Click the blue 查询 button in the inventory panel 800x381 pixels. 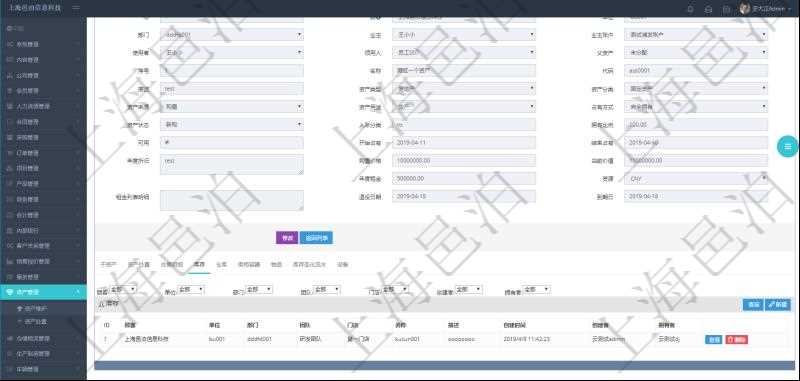(753, 304)
